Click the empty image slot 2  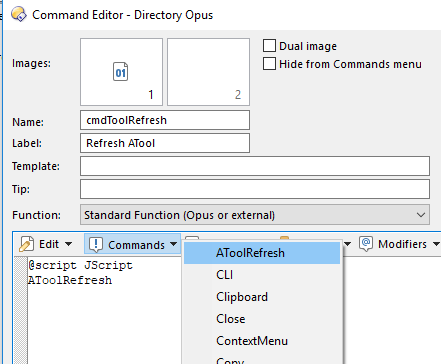point(208,72)
